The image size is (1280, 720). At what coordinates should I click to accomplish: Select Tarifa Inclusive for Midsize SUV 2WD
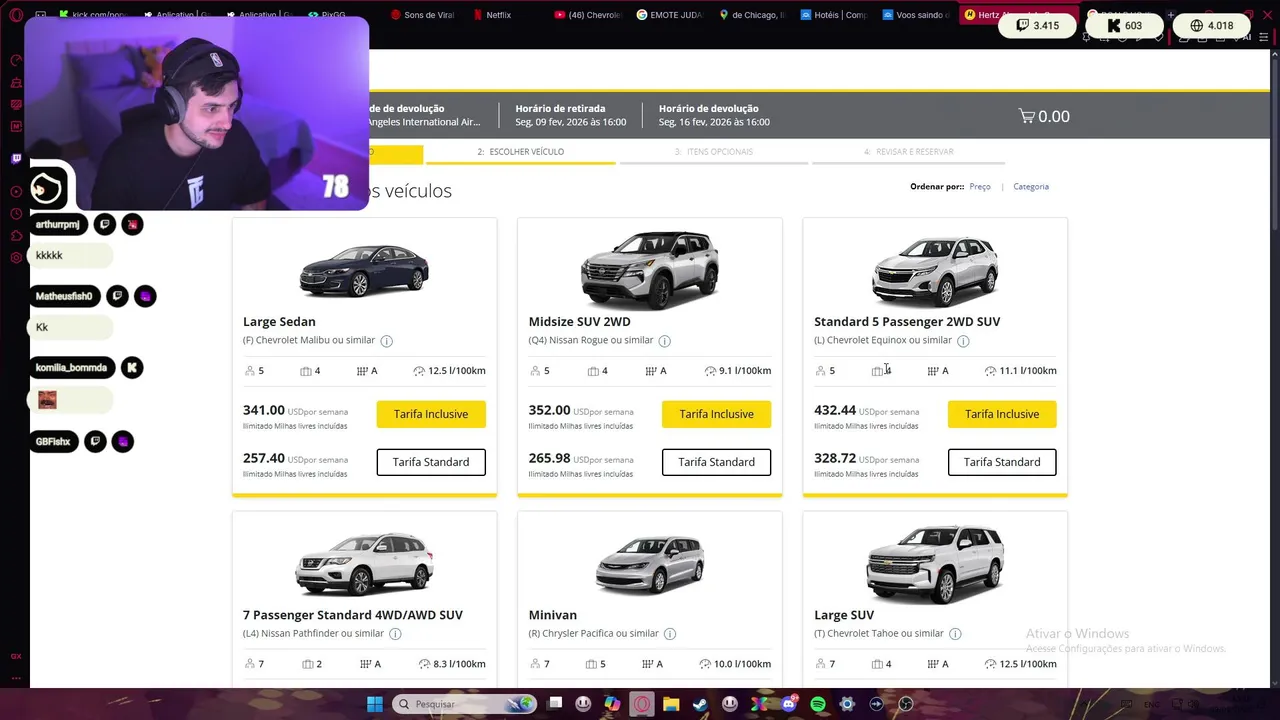point(716,414)
